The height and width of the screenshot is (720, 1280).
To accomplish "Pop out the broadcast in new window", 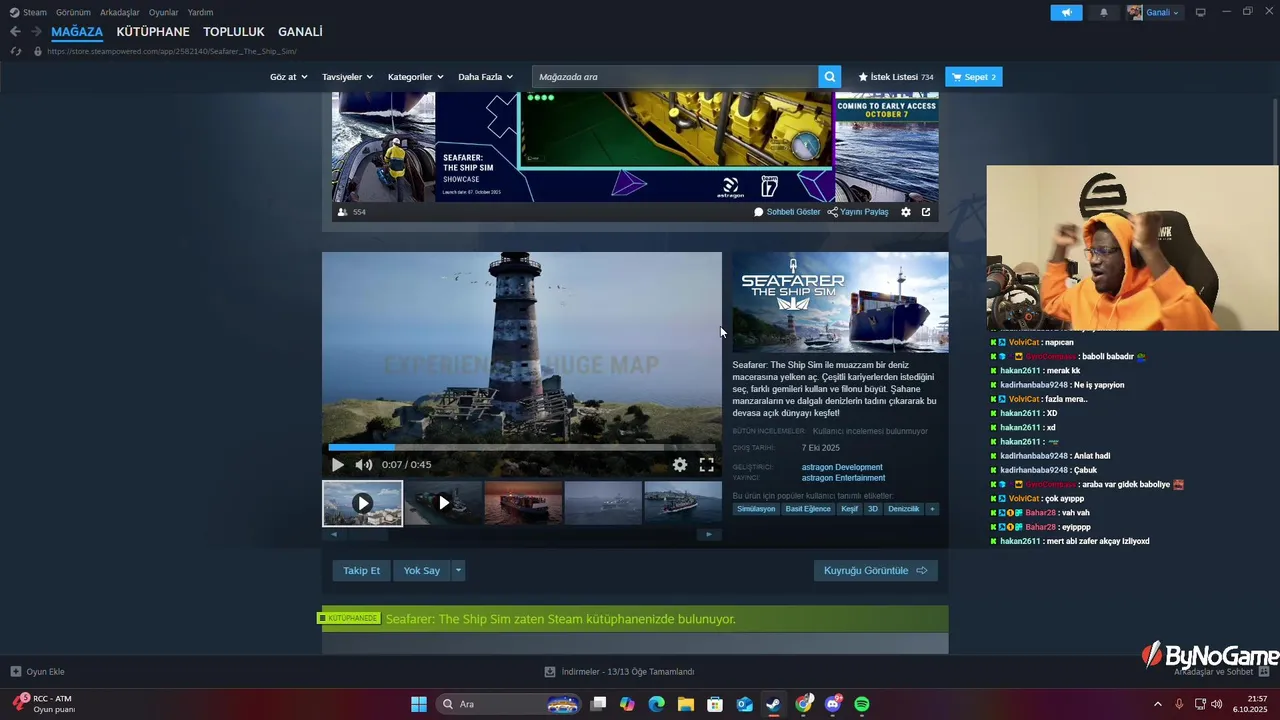I will point(926,212).
